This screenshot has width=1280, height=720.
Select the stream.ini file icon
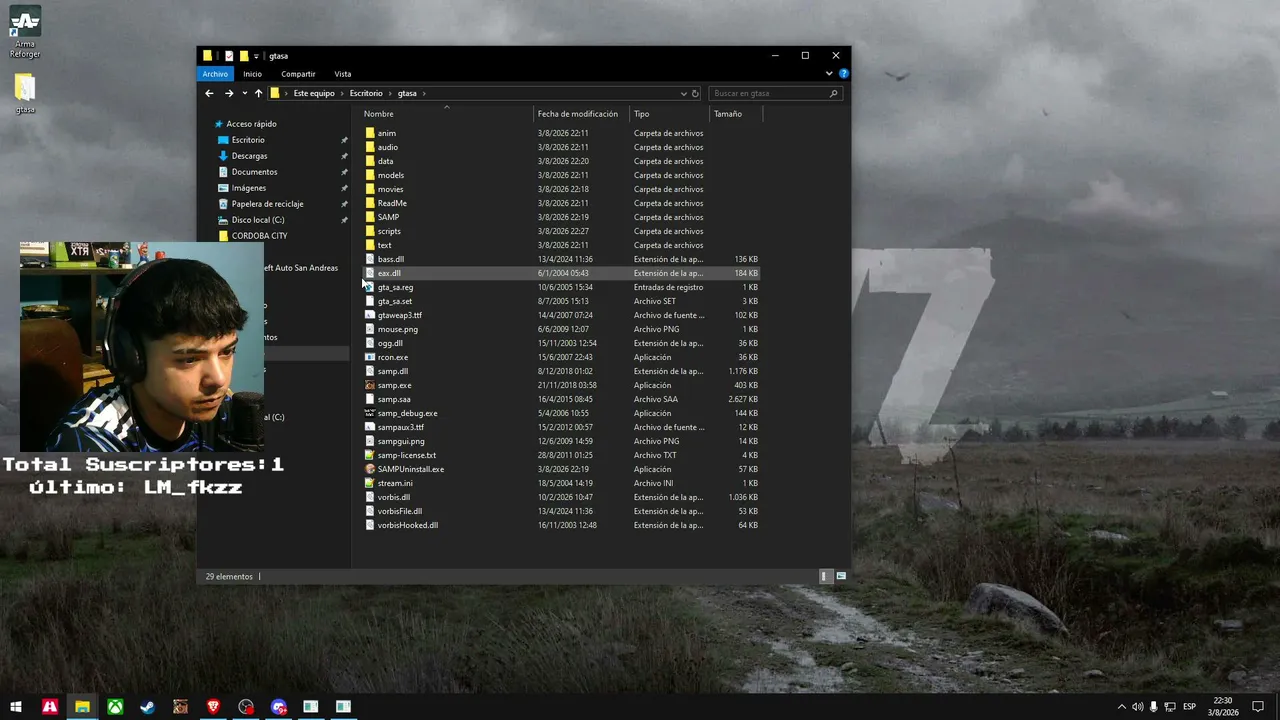pyautogui.click(x=370, y=483)
